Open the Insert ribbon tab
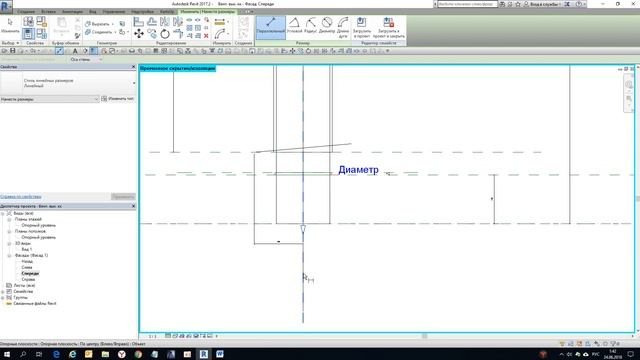640x360 pixels. click(x=48, y=12)
